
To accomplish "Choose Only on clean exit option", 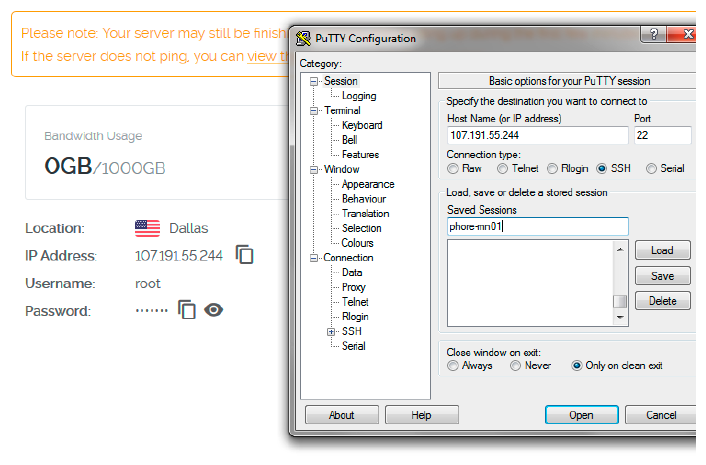I will 577,366.
